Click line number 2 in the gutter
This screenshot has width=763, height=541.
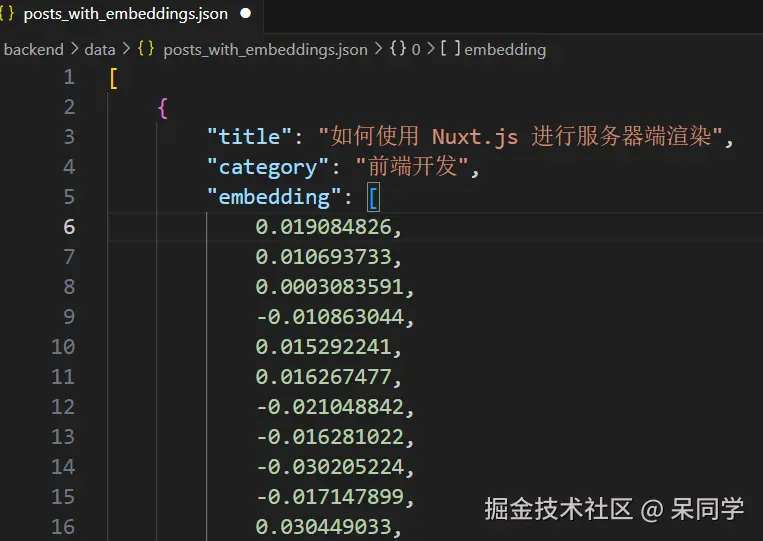click(69, 107)
